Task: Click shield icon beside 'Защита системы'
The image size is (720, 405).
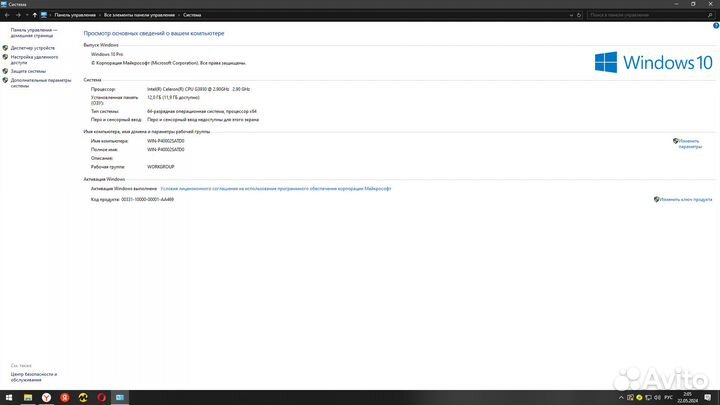Action: 5,71
